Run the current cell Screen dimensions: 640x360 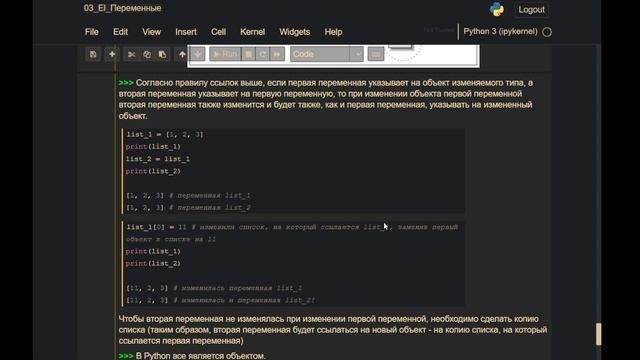[225, 54]
